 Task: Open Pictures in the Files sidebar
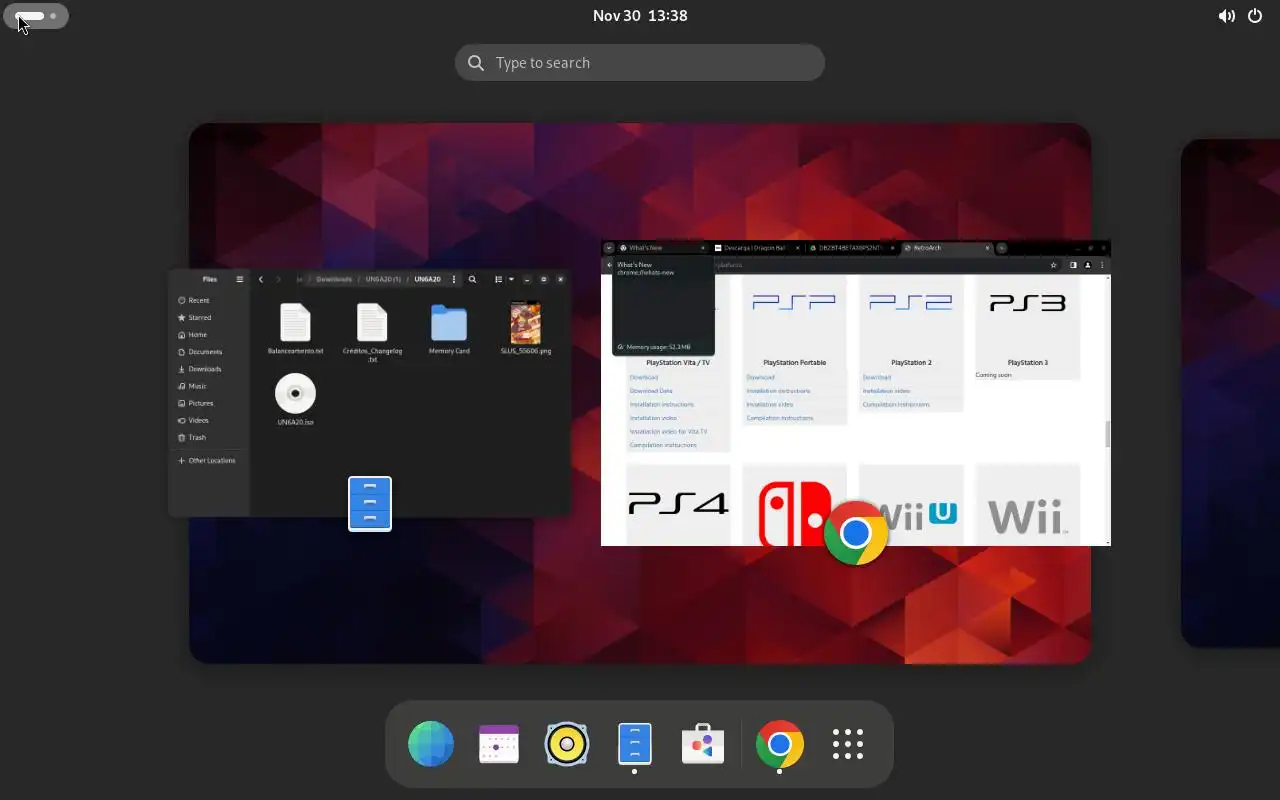pyautogui.click(x=209, y=403)
